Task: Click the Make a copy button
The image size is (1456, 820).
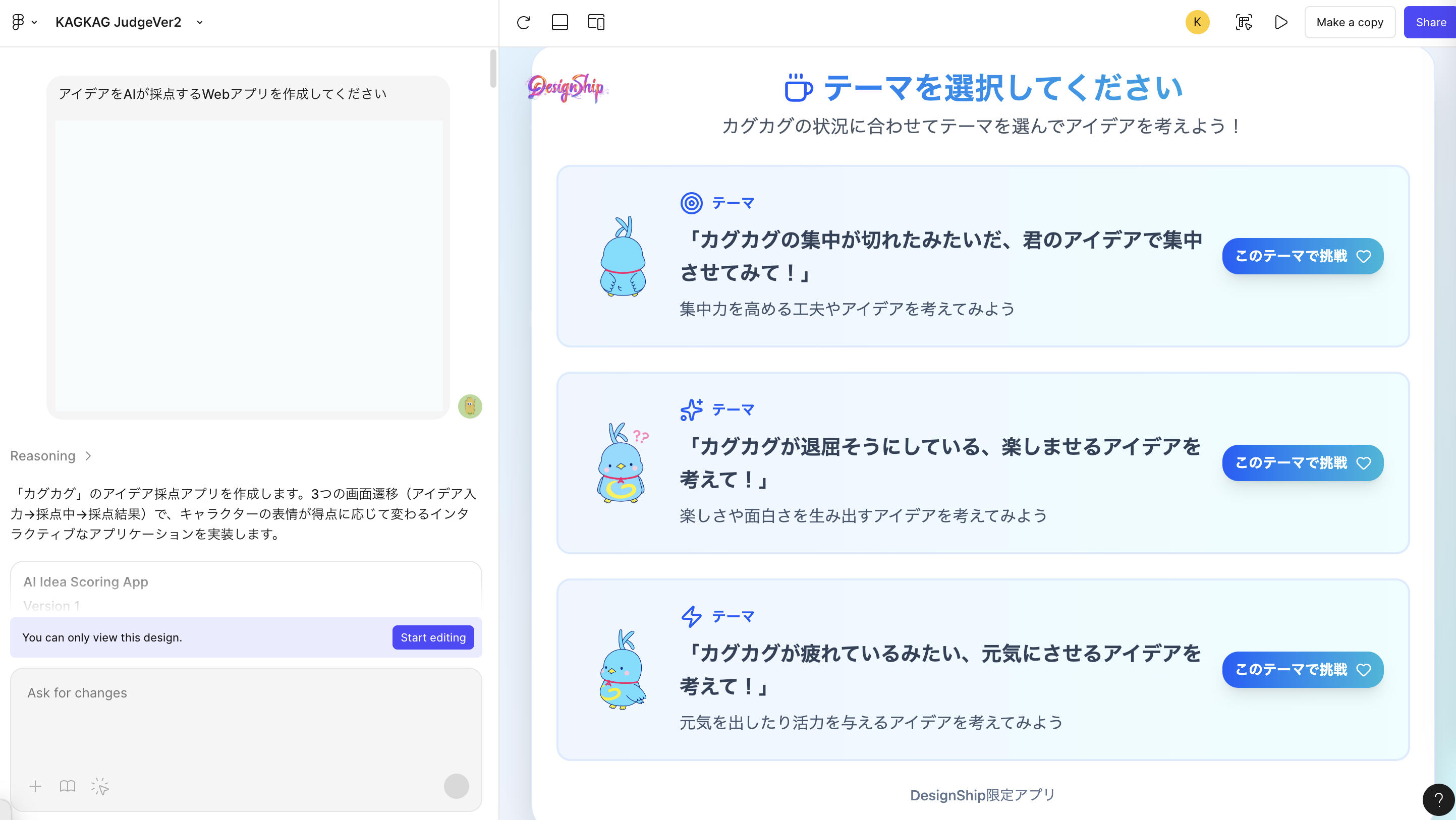Action: pyautogui.click(x=1349, y=23)
